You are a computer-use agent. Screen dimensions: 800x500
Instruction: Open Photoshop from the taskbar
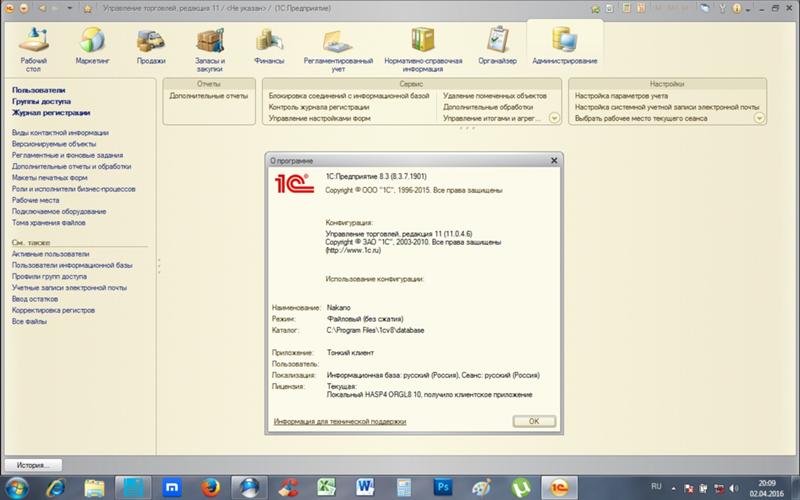[x=443, y=488]
